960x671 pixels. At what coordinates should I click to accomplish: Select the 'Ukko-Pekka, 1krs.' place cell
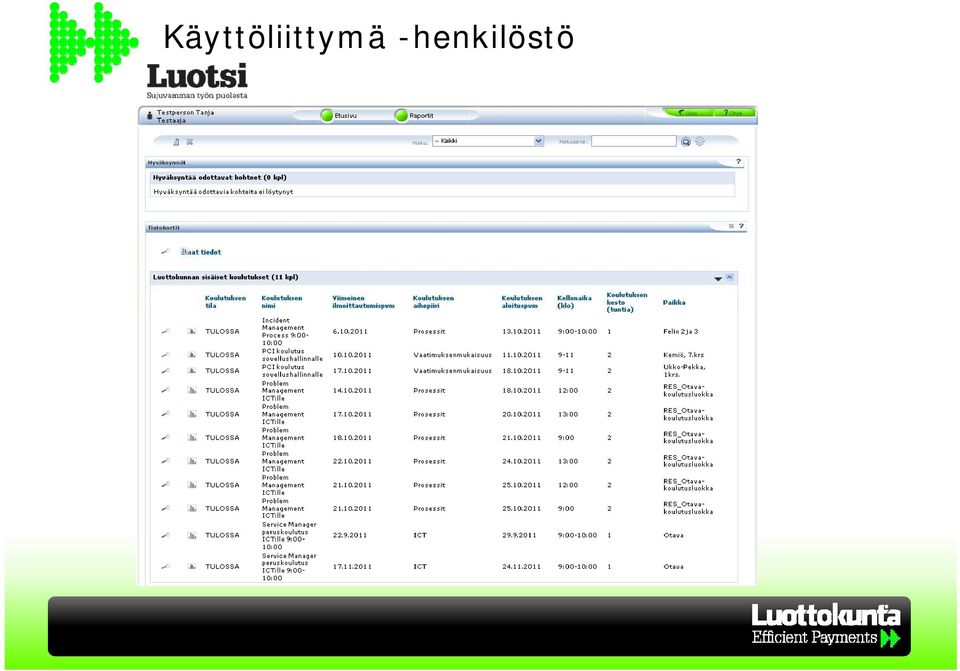click(684, 370)
